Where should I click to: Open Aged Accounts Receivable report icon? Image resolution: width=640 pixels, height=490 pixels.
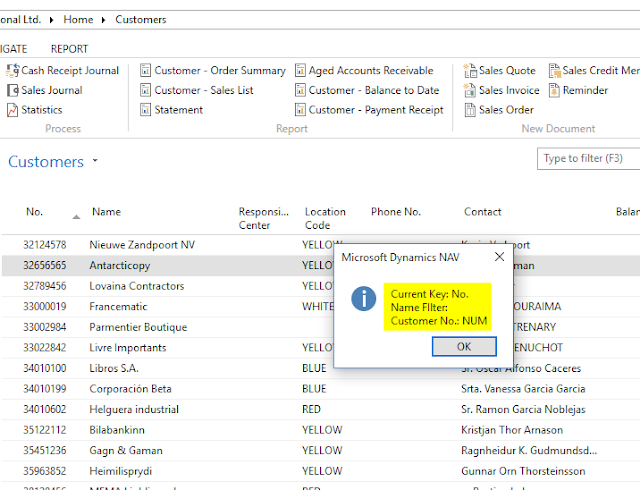(x=300, y=70)
